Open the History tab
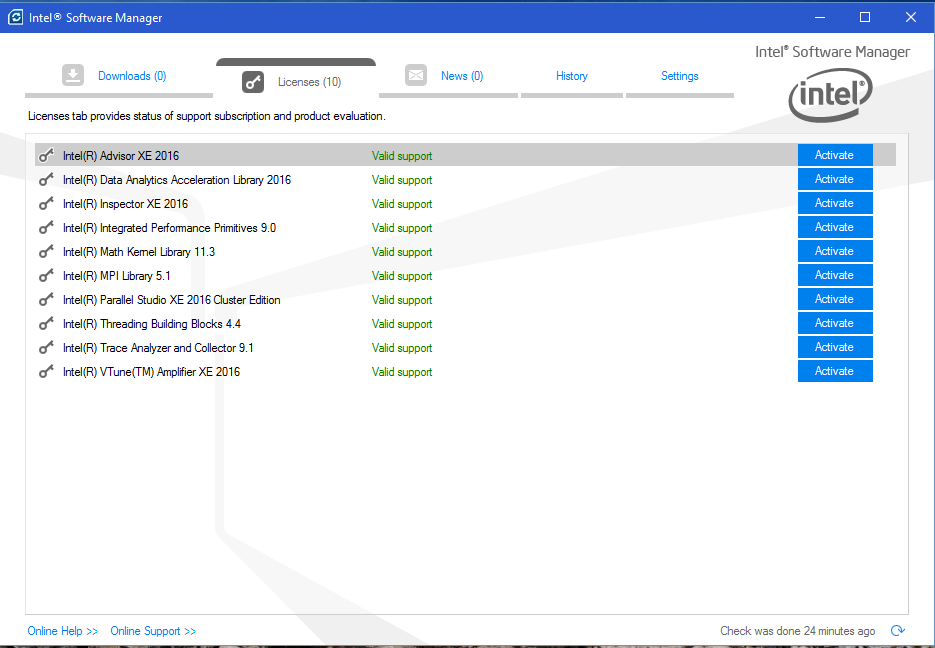This screenshot has width=935, height=648. point(572,76)
